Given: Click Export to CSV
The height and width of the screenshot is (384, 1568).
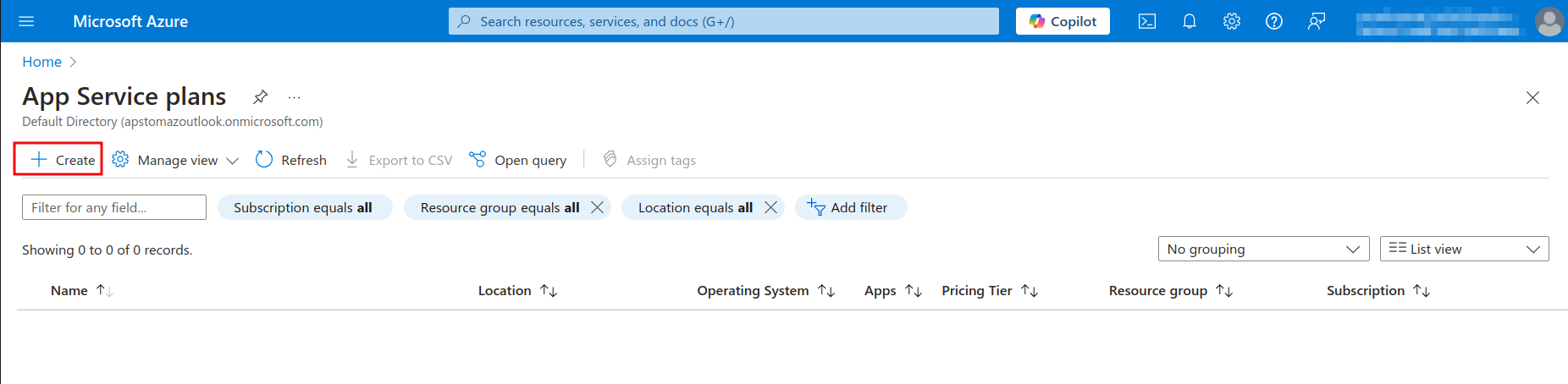Looking at the screenshot, I should pyautogui.click(x=399, y=160).
